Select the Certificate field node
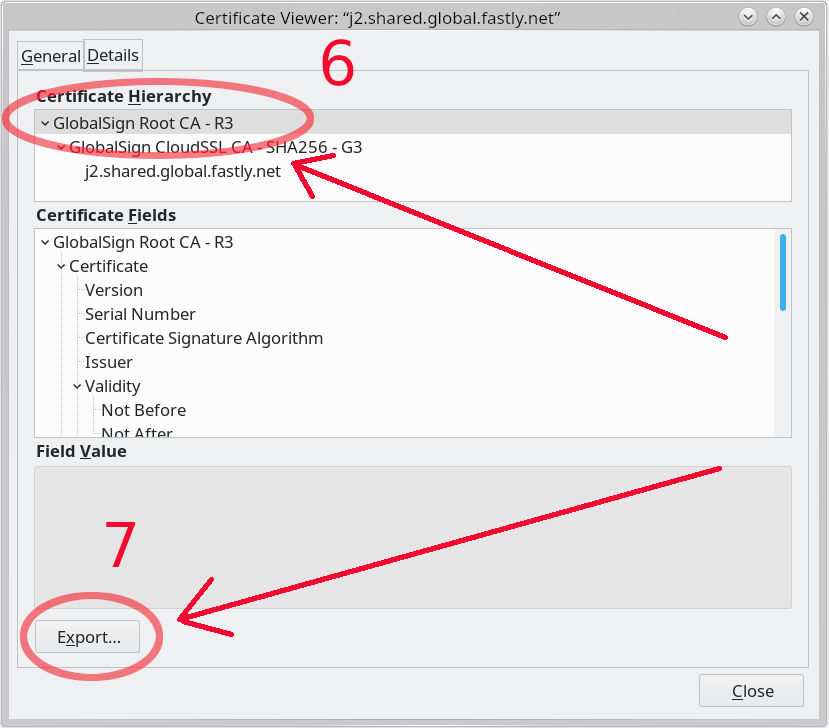This screenshot has width=829, height=728. click(x=108, y=266)
